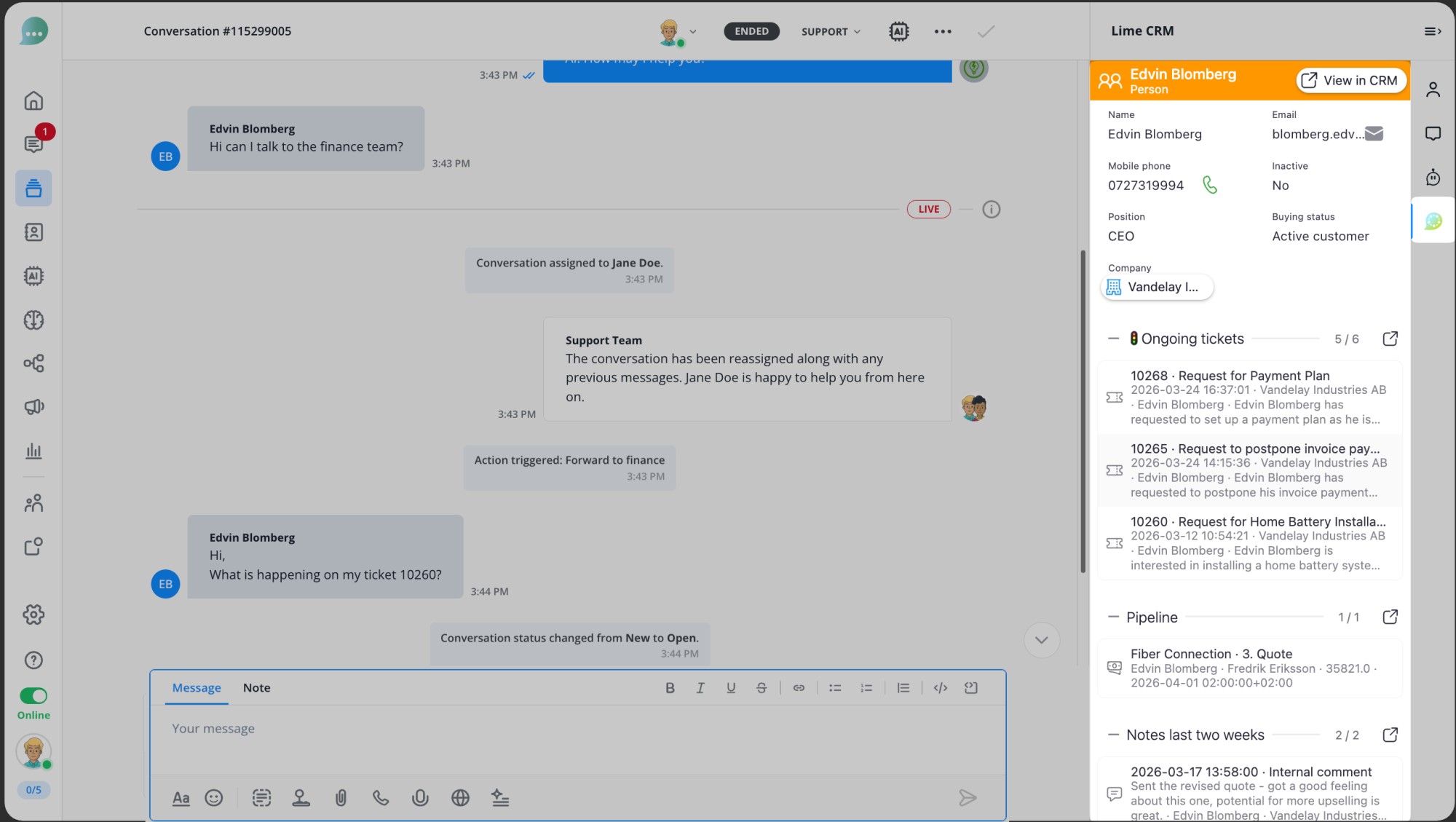Collapse the Ongoing tickets section

[1113, 339]
